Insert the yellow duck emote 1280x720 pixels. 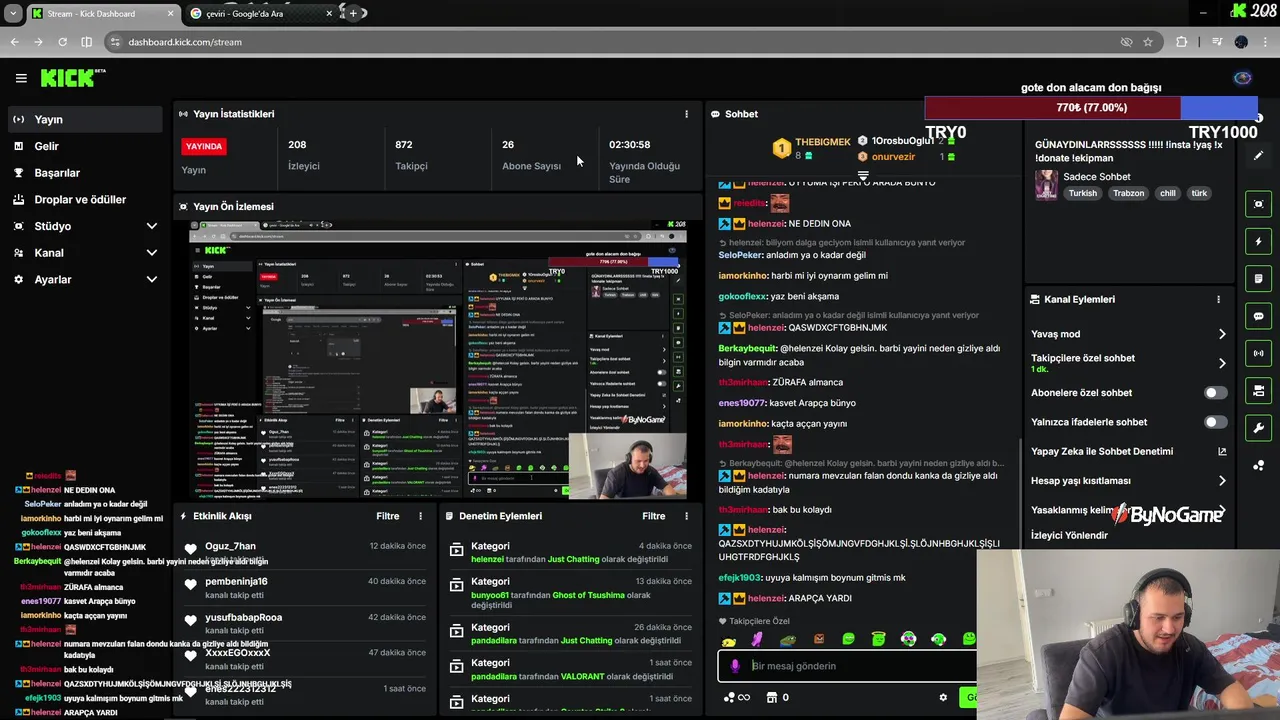pyautogui.click(x=728, y=640)
